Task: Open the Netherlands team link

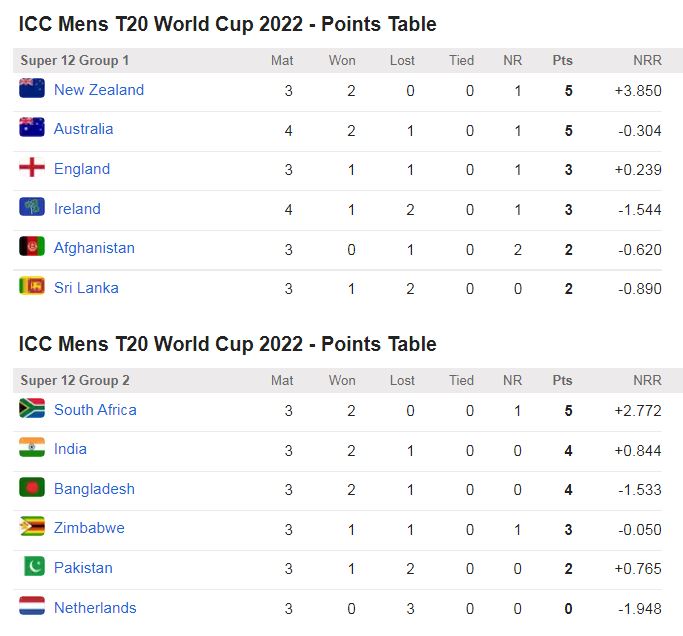Action: coord(95,608)
